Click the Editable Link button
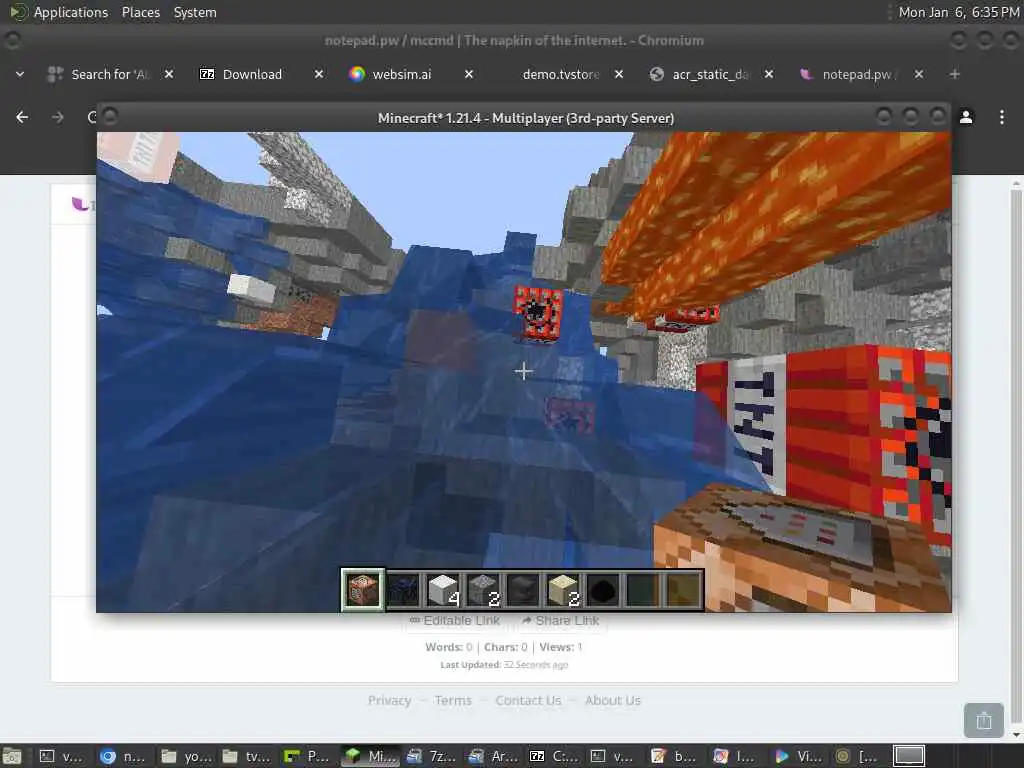The width and height of the screenshot is (1024, 768). [455, 620]
